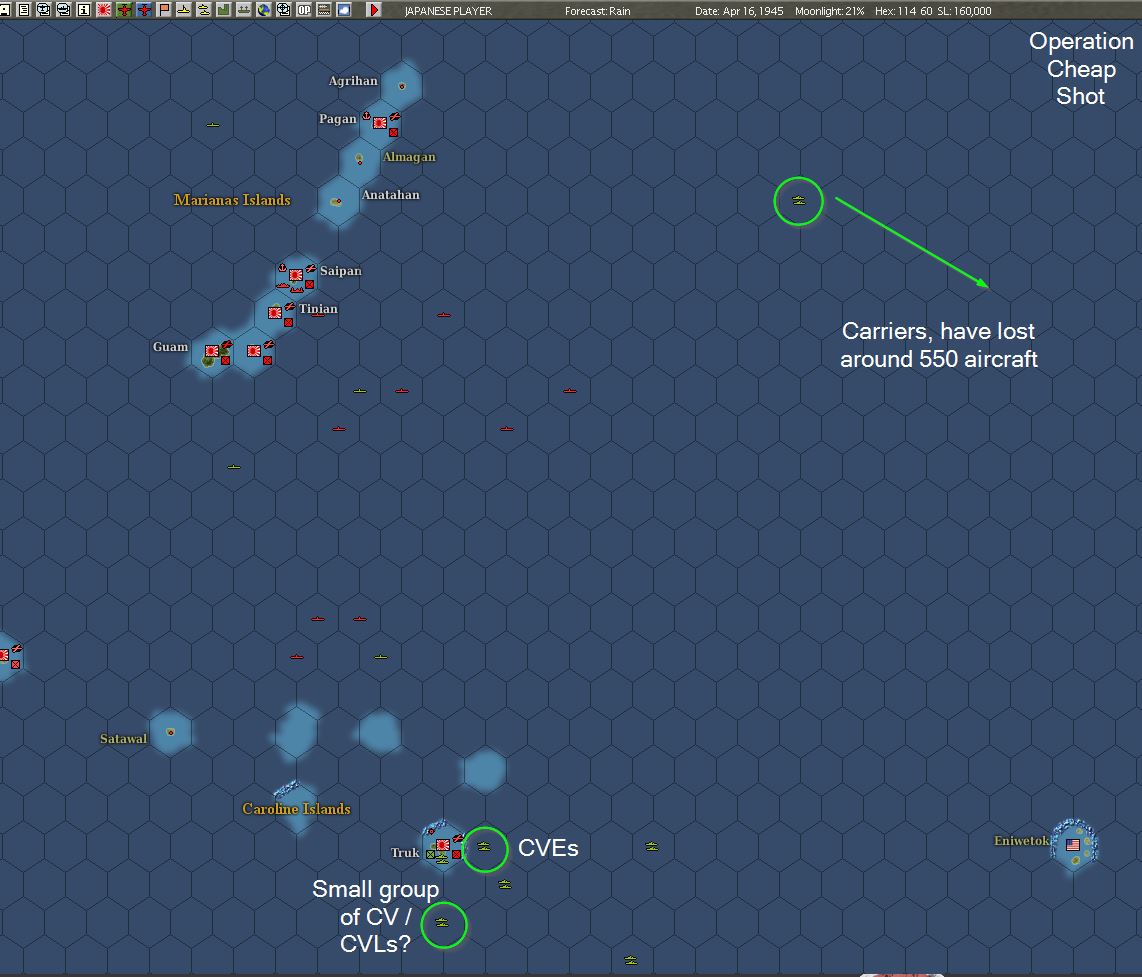
Task: Click the 'Marianas Islands' map label
Action: pyautogui.click(x=232, y=200)
